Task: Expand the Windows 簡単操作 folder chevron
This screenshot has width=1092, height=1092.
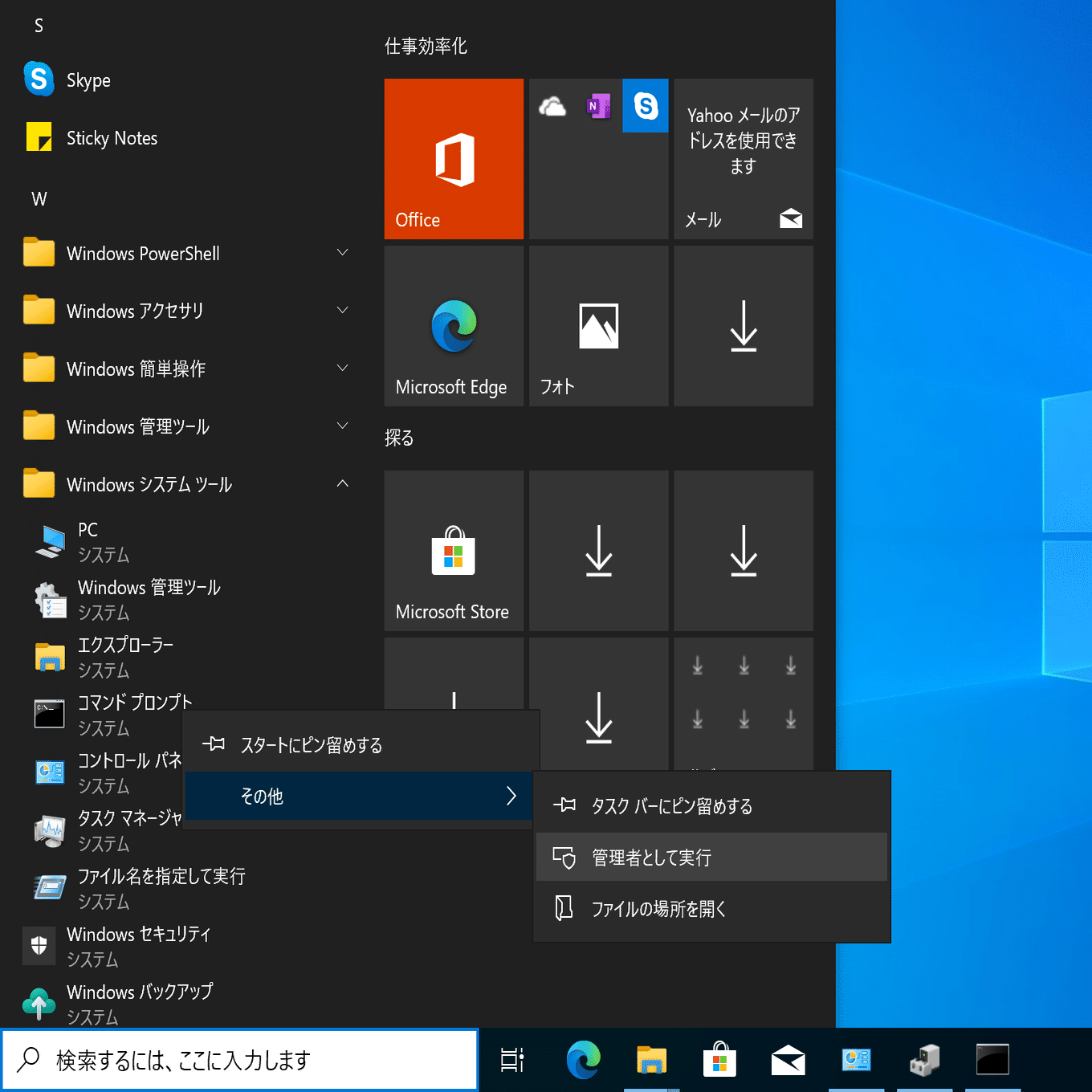Action: (343, 369)
